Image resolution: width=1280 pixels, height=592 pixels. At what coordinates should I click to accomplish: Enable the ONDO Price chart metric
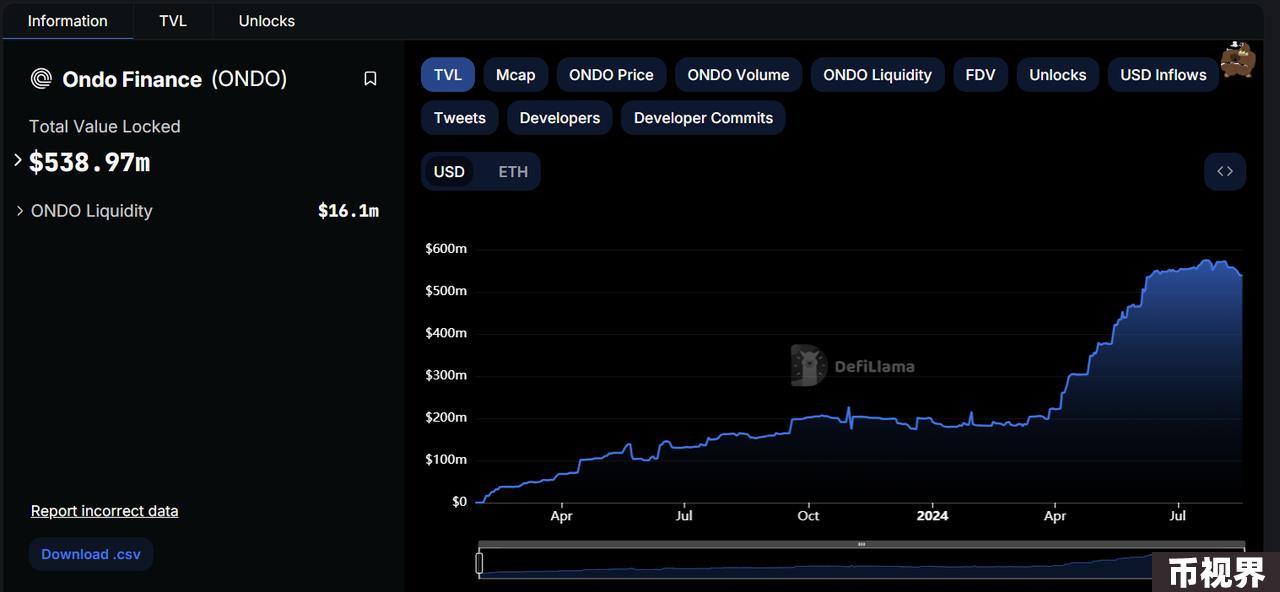[x=611, y=75]
